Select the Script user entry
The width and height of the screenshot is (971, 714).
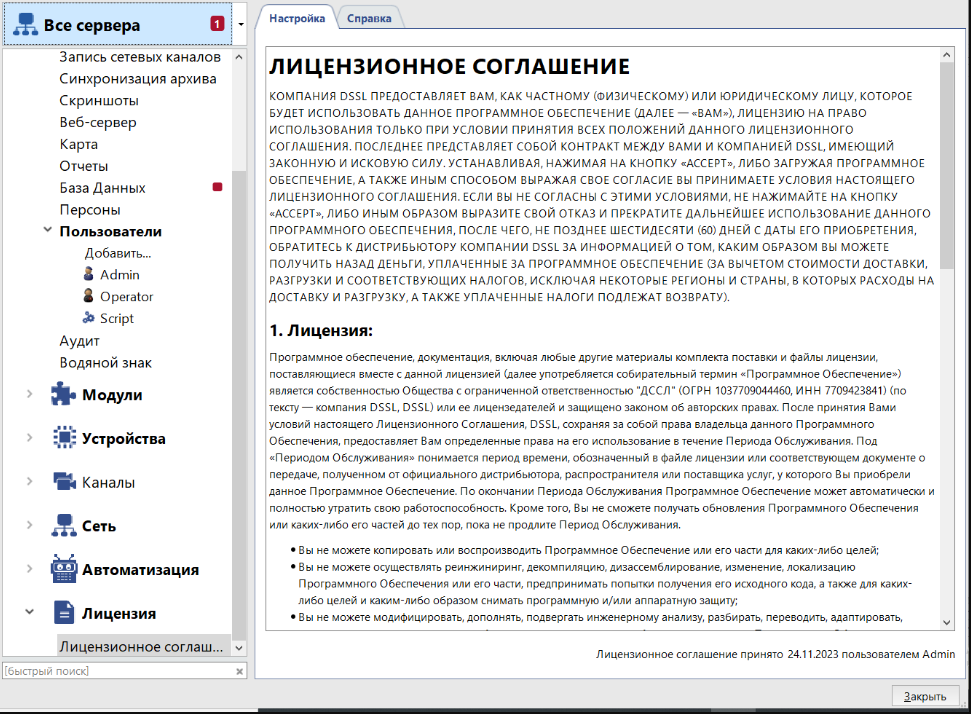click(x=116, y=318)
